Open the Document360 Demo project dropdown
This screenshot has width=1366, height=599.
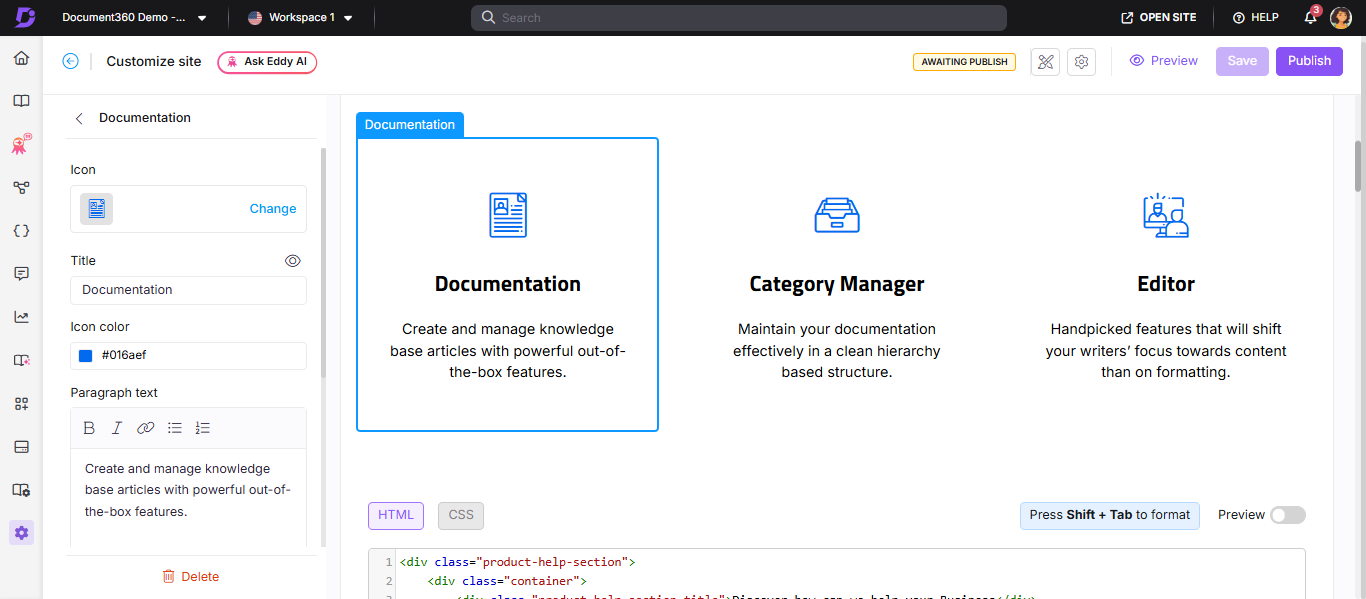click(134, 18)
